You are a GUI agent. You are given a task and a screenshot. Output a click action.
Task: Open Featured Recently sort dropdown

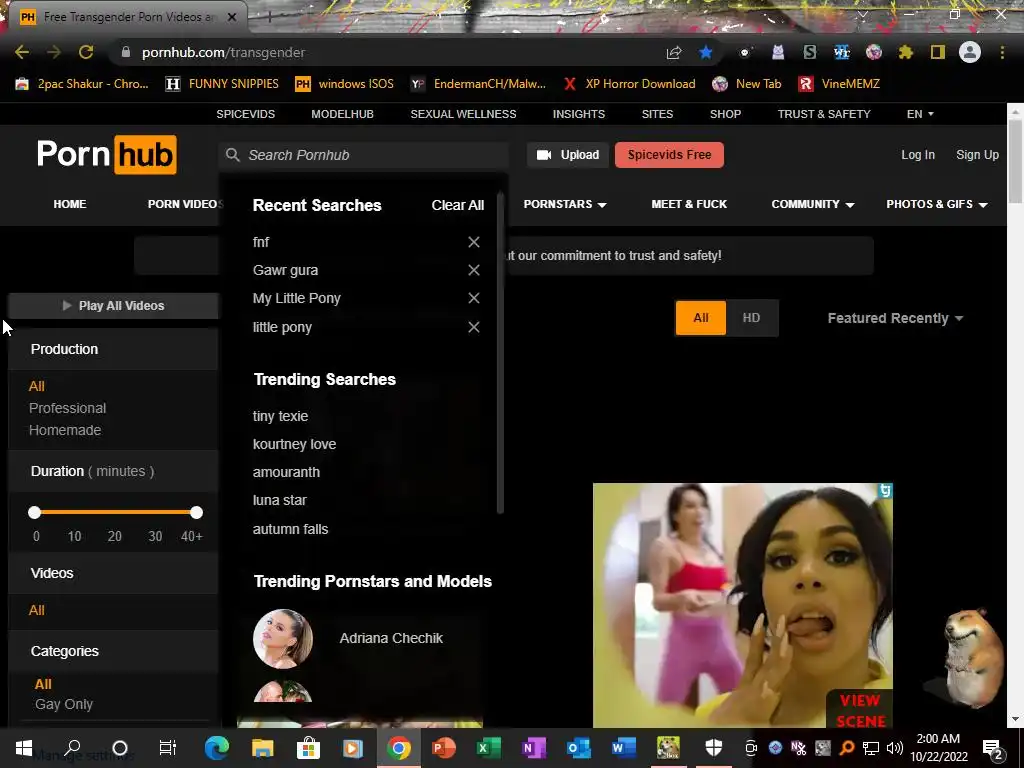click(x=895, y=318)
